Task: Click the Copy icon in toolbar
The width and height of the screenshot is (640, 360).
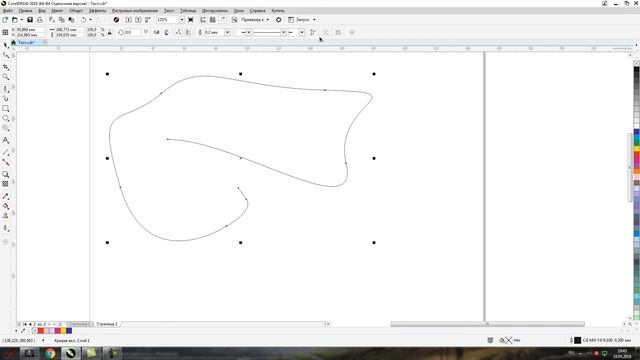Action: click(x=62, y=20)
